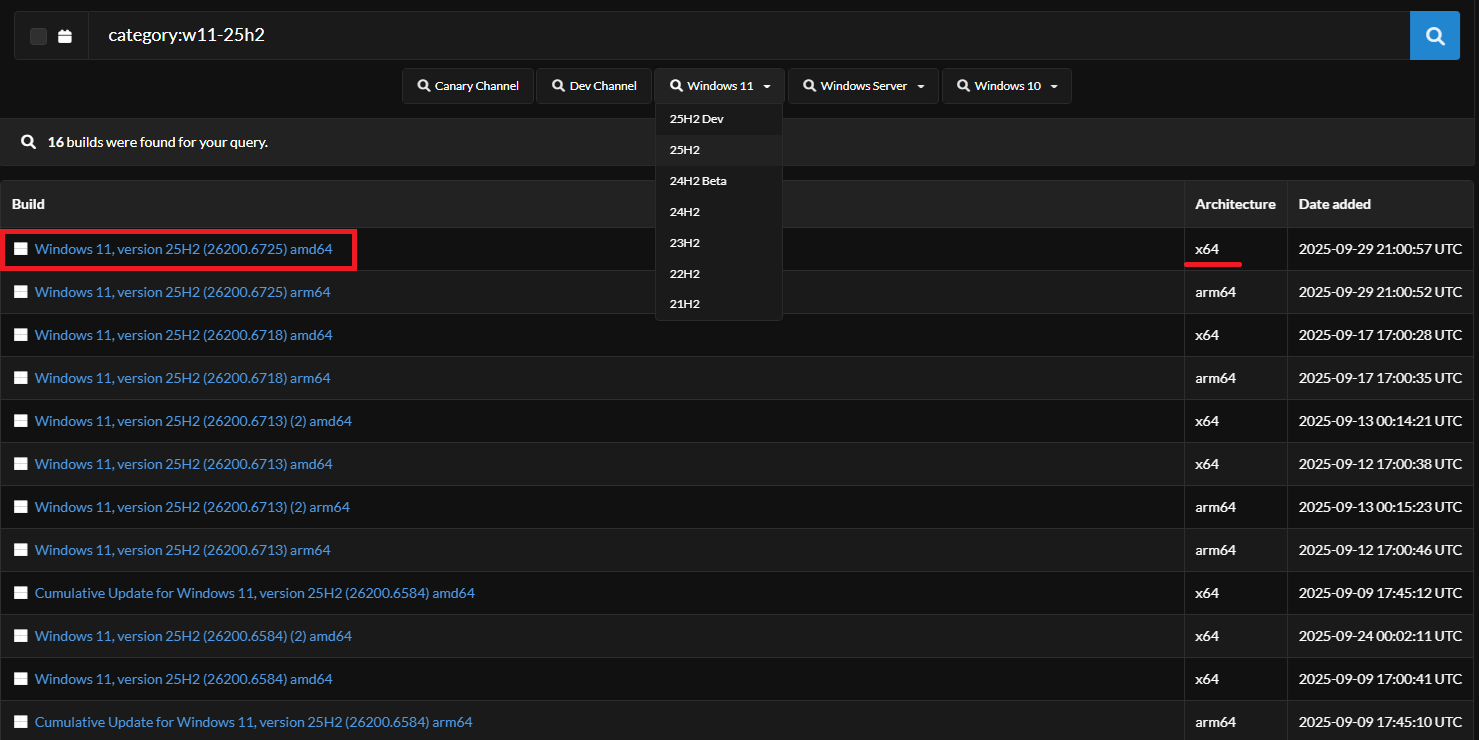The image size is (1479, 740).
Task: Open the 26200.6713 arm64 build link without (2)
Action: click(183, 550)
